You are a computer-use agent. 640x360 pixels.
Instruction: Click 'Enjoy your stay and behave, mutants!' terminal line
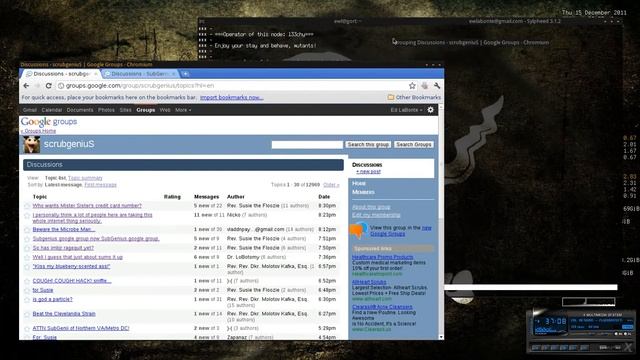[265, 45]
